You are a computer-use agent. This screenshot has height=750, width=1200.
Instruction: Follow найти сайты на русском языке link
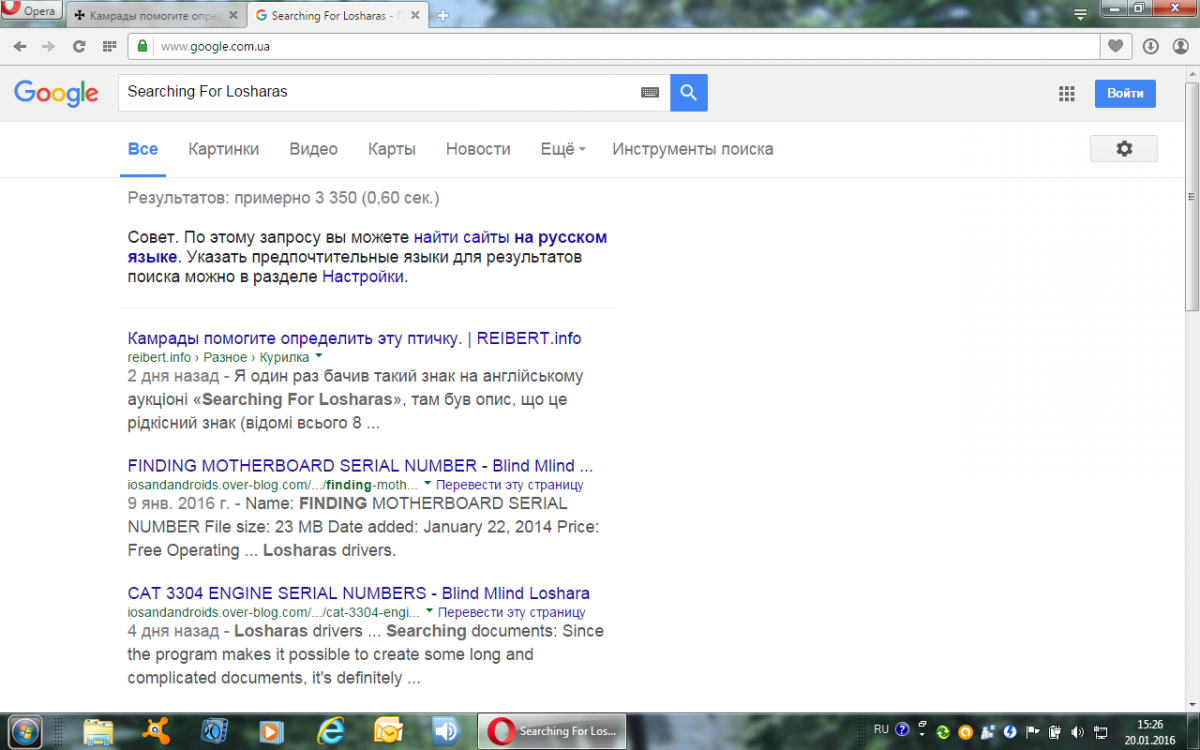510,238
